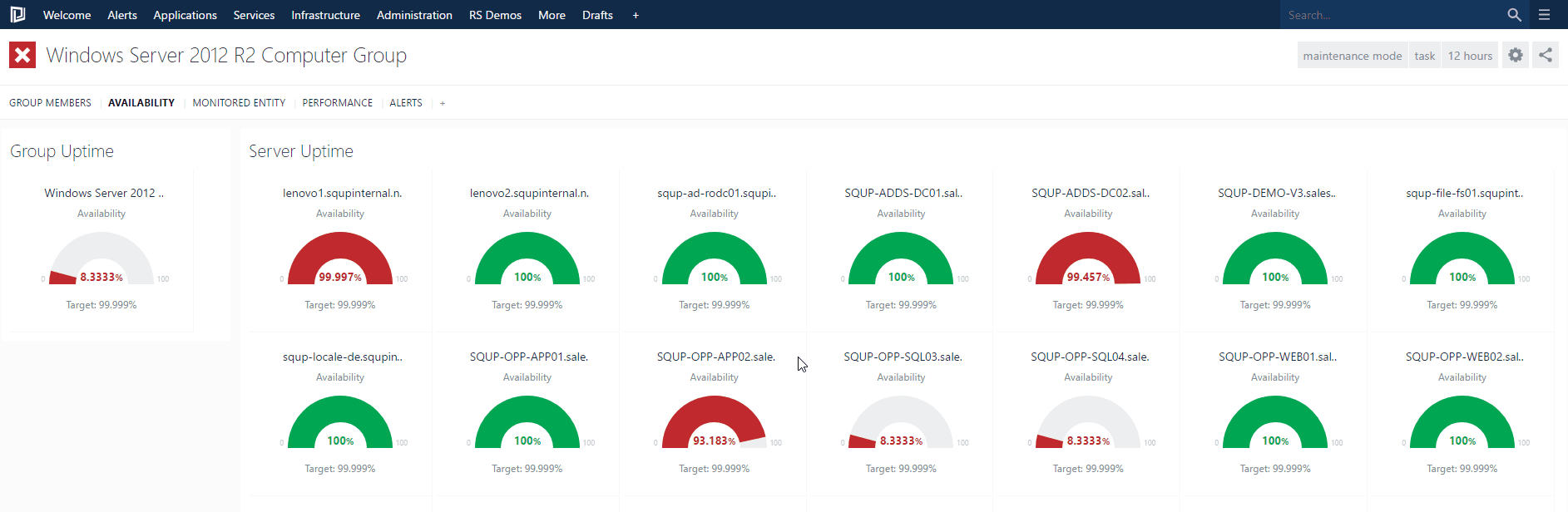Open the 12 hours timeframe selector
The width and height of the screenshot is (1568, 512).
[1470, 56]
